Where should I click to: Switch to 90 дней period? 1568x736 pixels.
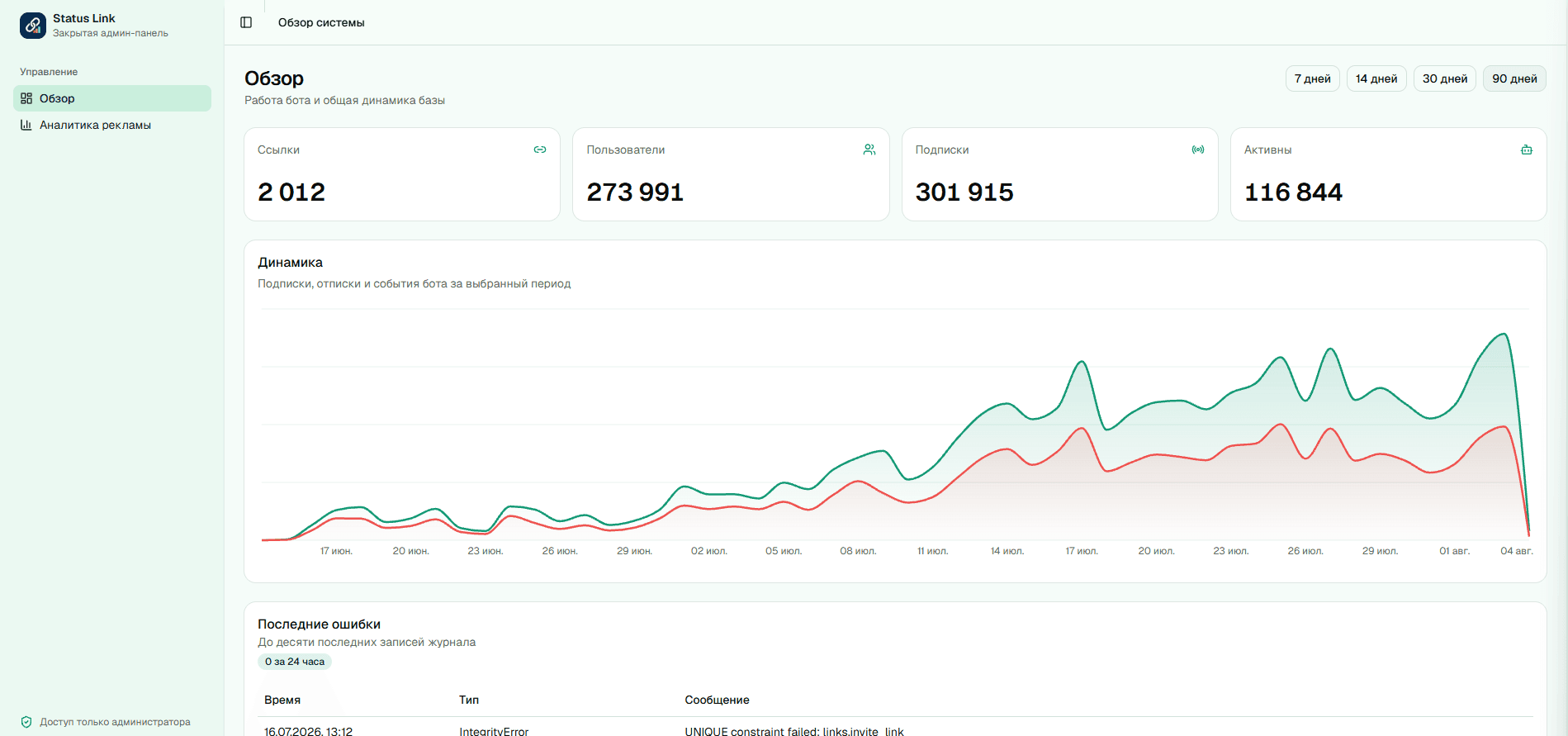coord(1515,78)
